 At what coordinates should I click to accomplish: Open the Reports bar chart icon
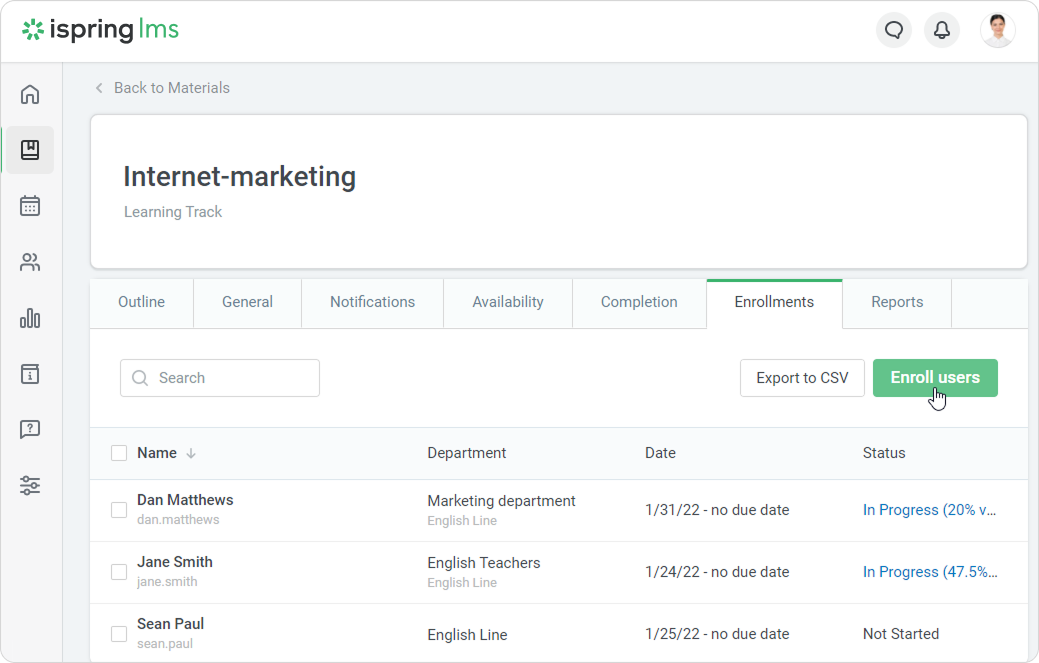pos(30,319)
